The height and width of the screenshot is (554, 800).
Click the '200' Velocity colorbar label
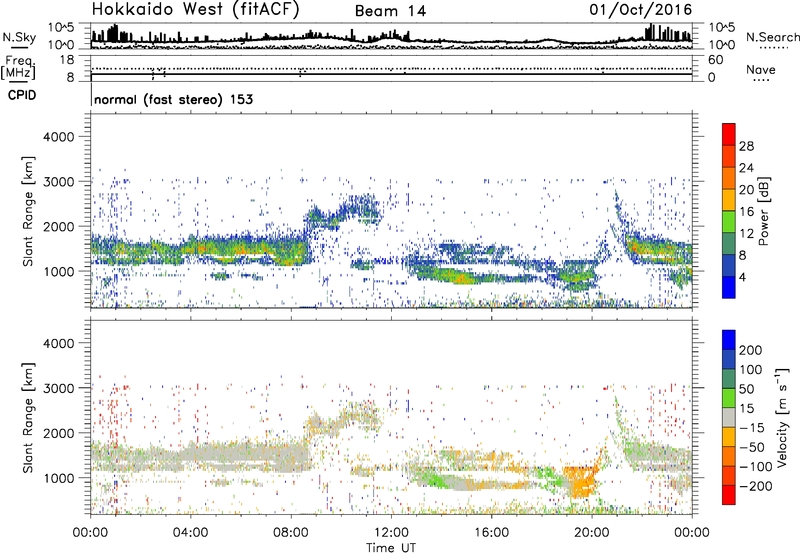[751, 350]
